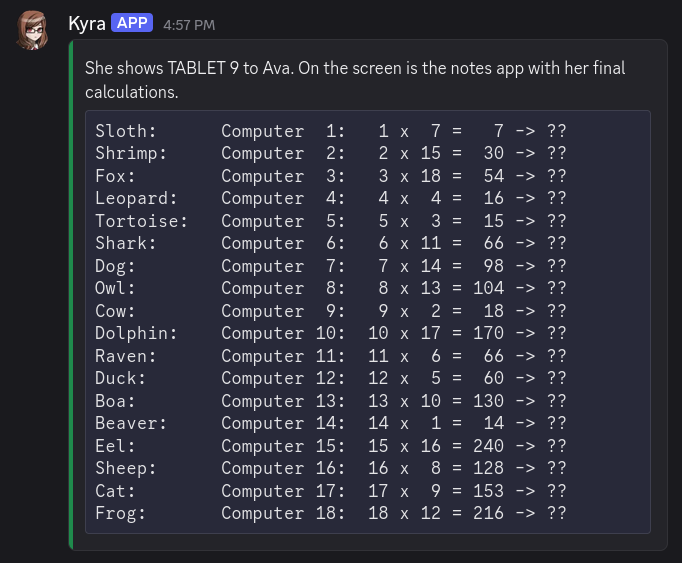Click the Fox Computer 3 line

coord(331,176)
